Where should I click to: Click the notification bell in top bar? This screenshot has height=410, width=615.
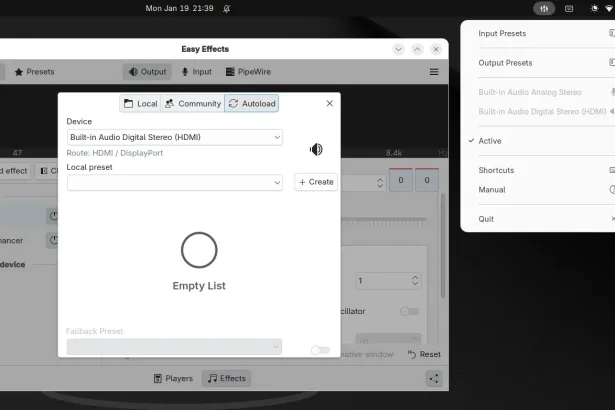227,8
